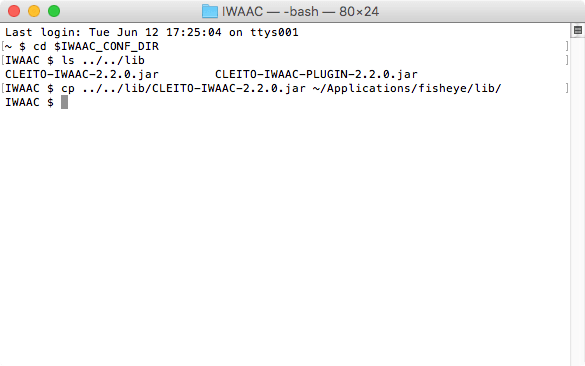Image resolution: width=585 pixels, height=366 pixels.
Task: Click the split pane icon above the scrollbar
Action: 578,31
